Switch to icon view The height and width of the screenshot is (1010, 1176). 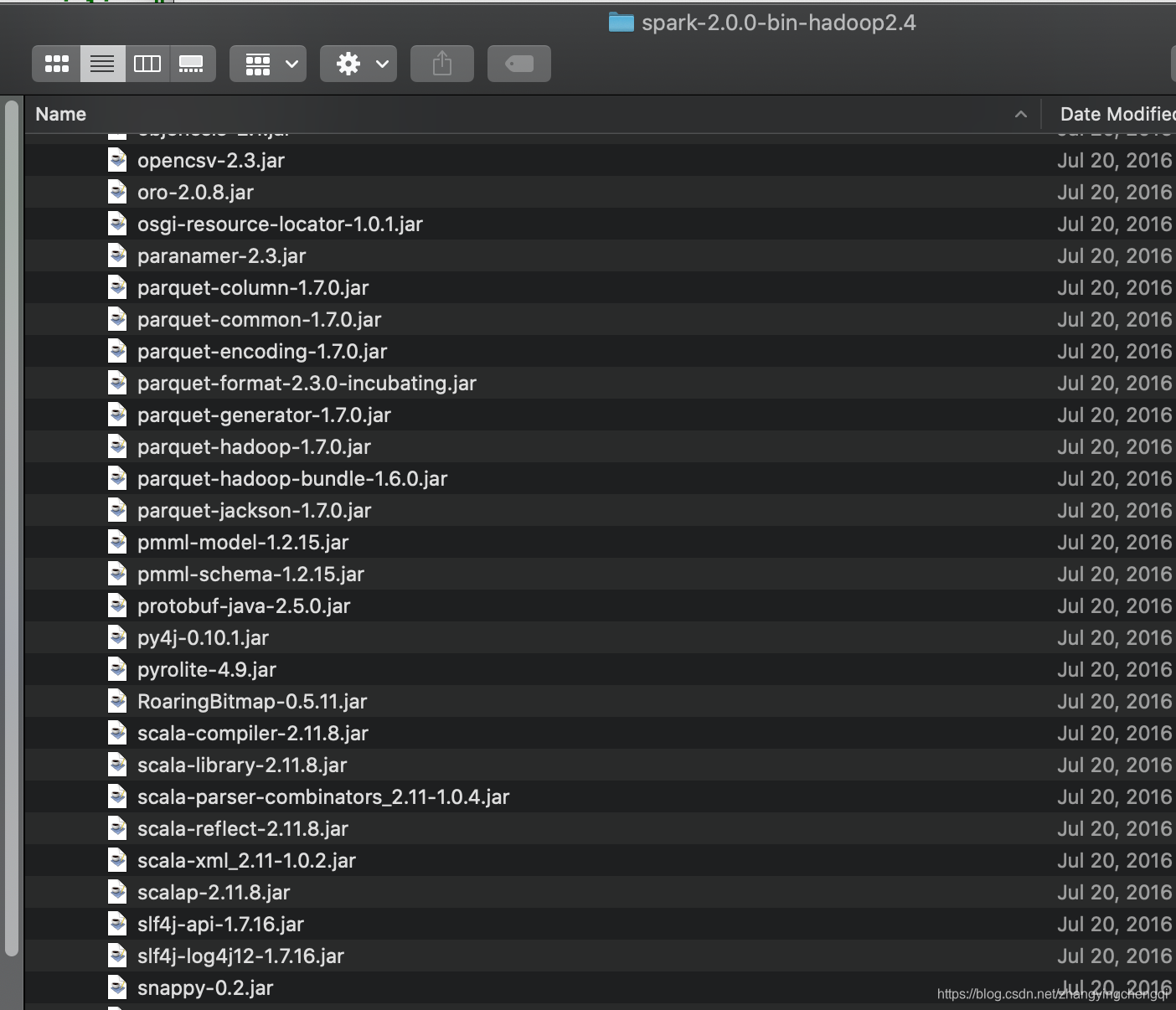(x=57, y=64)
